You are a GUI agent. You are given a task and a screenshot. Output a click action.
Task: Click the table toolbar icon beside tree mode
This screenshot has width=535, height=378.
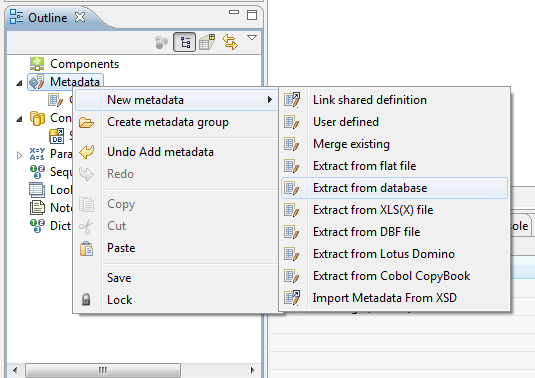207,42
